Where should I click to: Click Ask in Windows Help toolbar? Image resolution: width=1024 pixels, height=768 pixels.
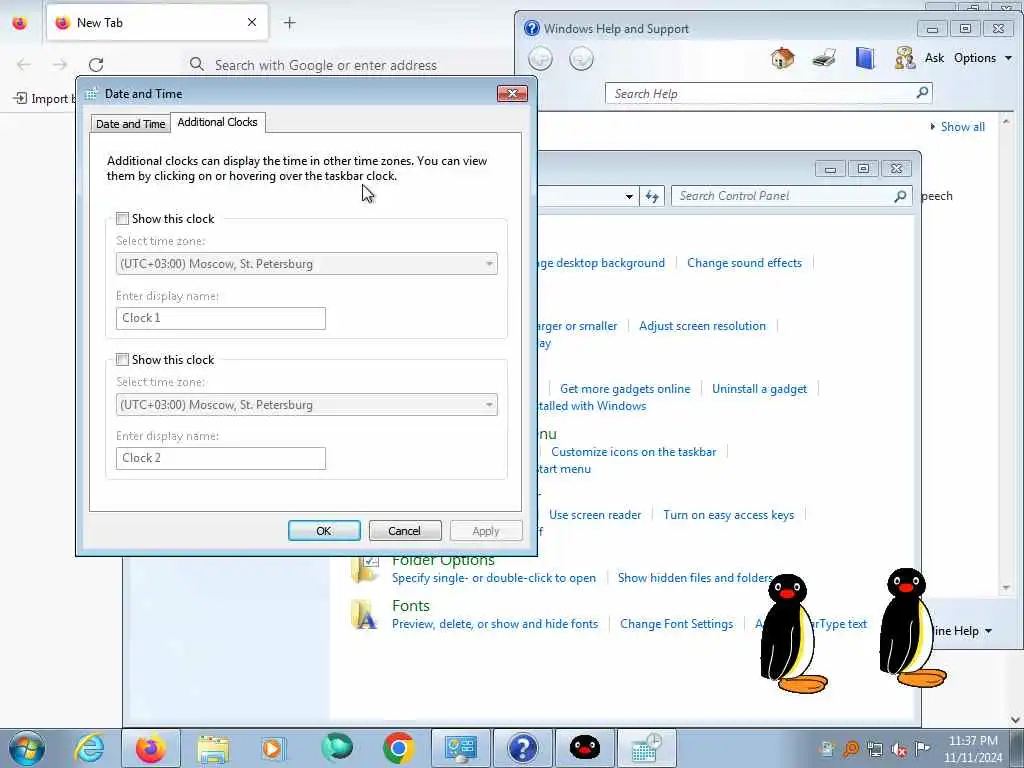point(935,58)
